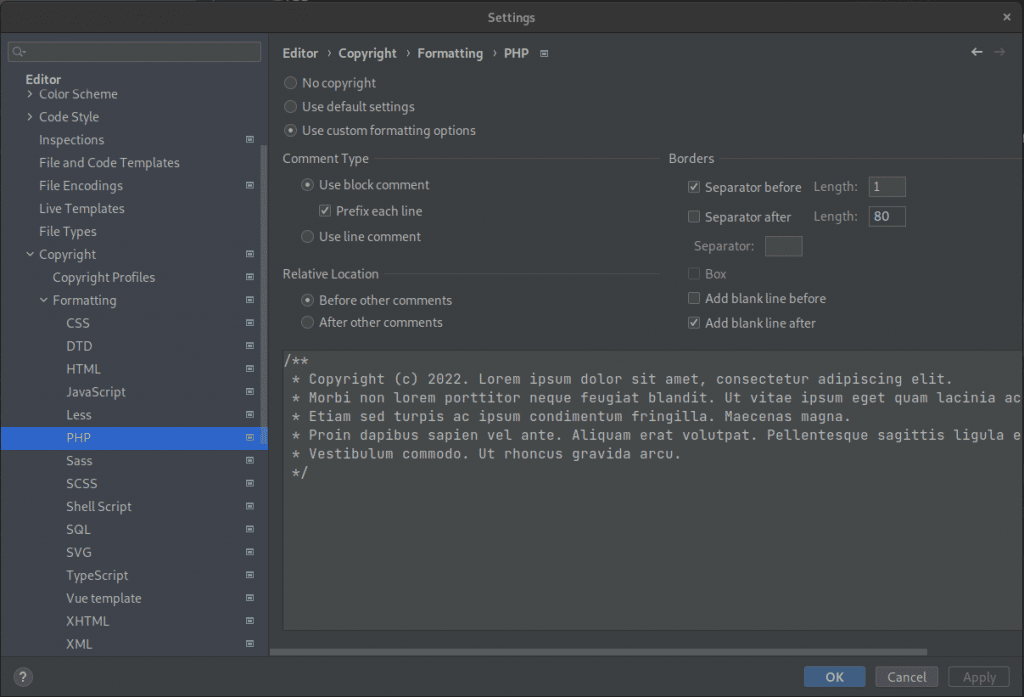Click the help question mark icon

tap(23, 677)
